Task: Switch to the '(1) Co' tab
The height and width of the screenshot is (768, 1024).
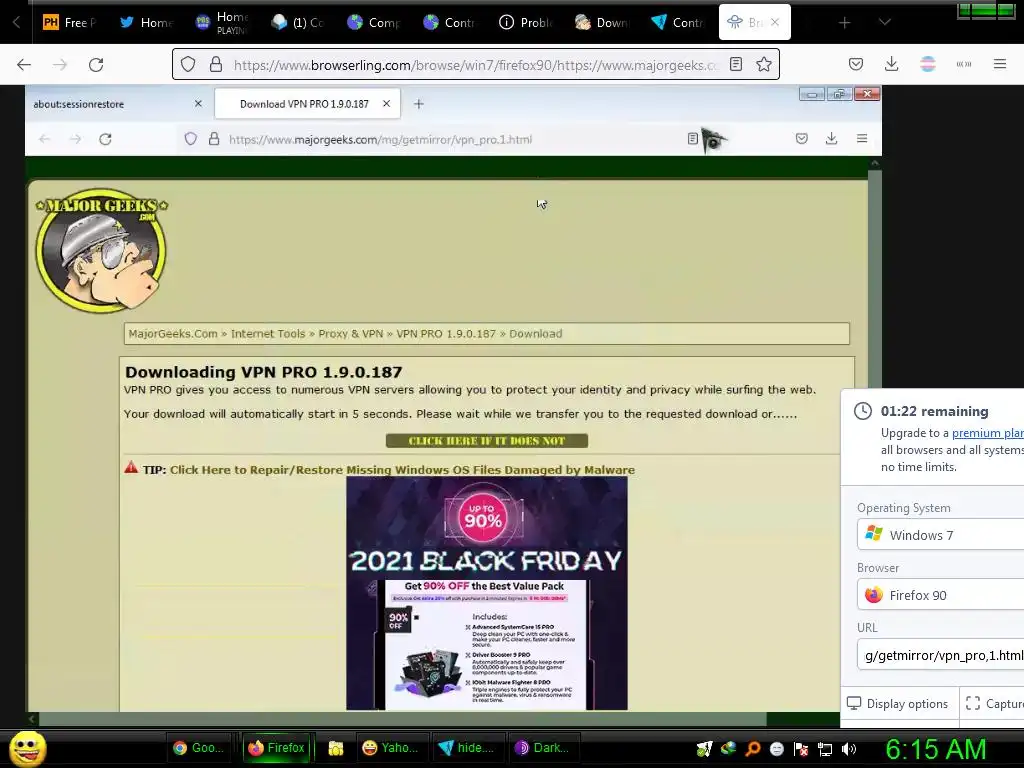Action: (x=298, y=22)
